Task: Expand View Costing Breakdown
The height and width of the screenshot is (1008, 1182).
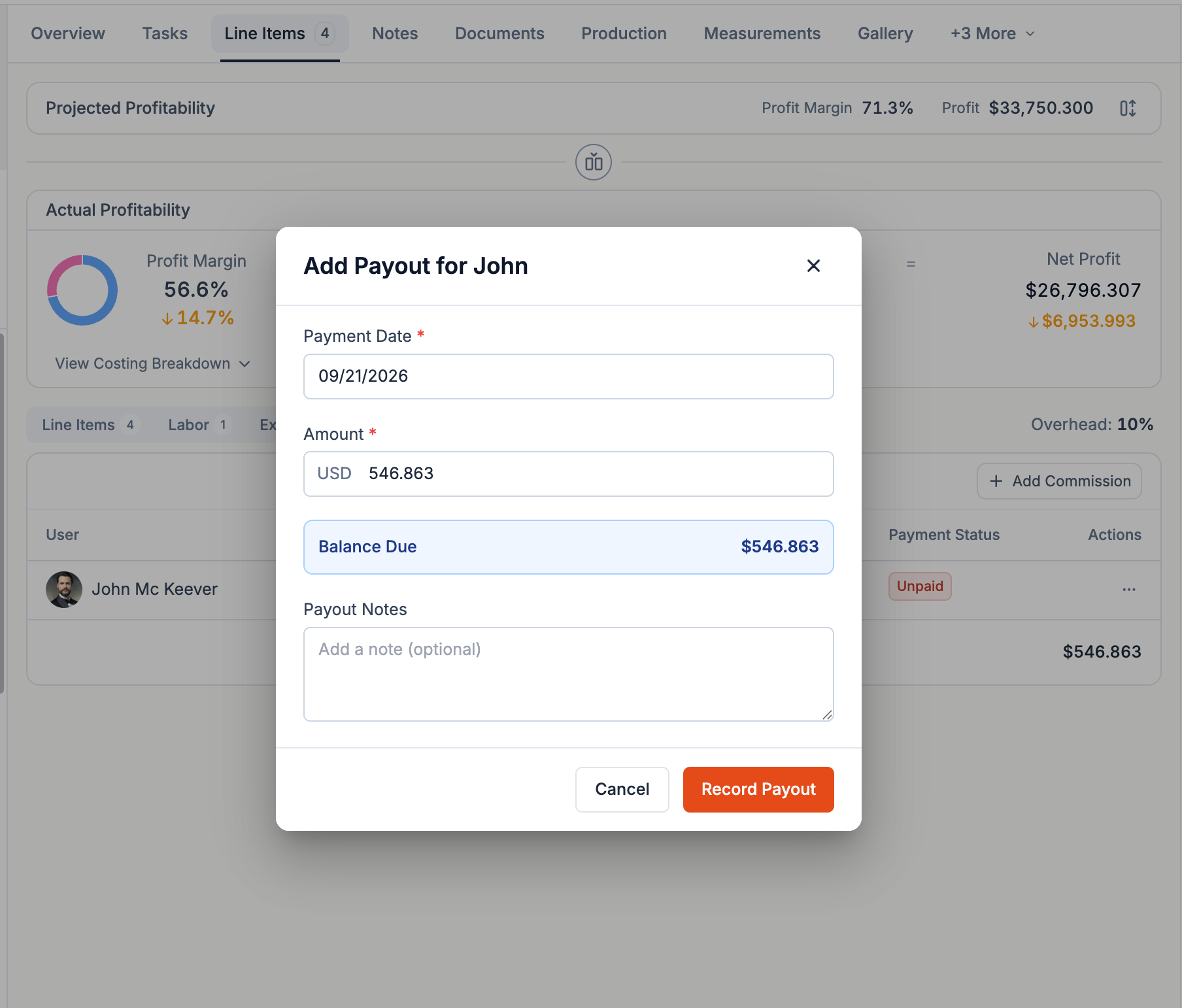Action: tap(152, 363)
